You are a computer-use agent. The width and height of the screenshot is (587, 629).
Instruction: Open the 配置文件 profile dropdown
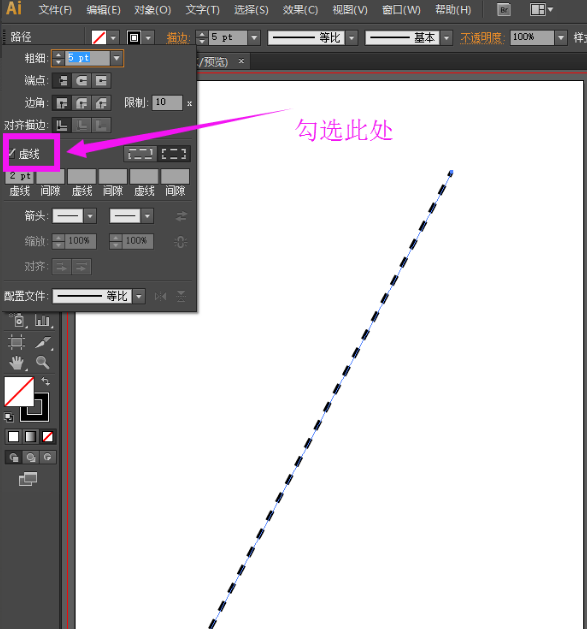139,296
